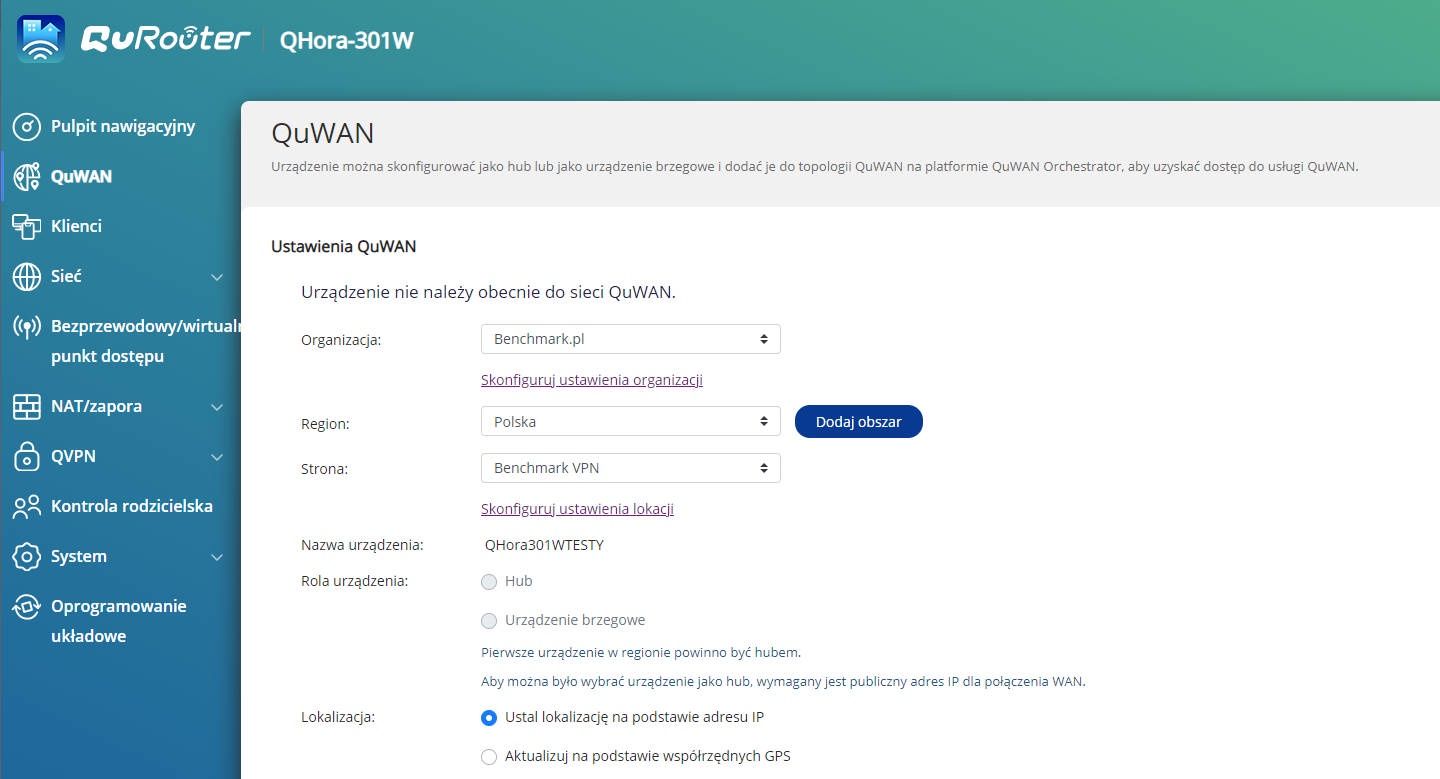Open Skonfiguruj ustawienia organizacji link

click(592, 380)
